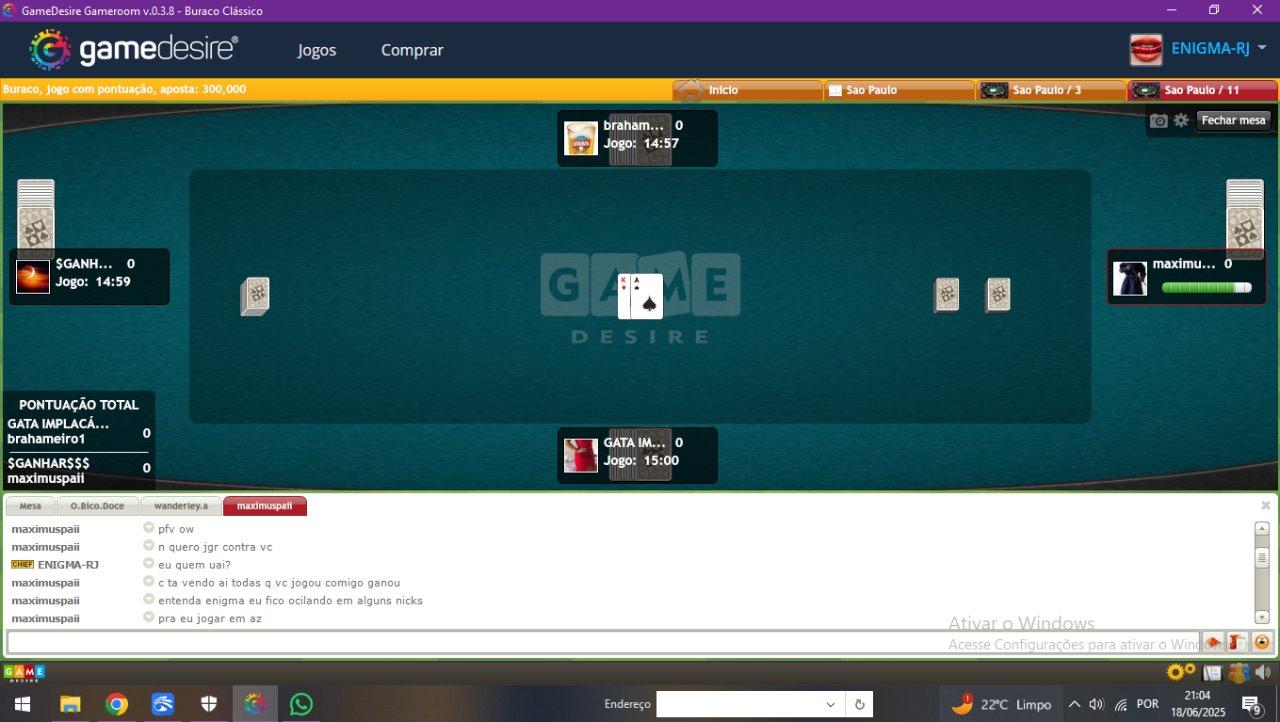Click the text format icon beside chat input

(1237, 642)
